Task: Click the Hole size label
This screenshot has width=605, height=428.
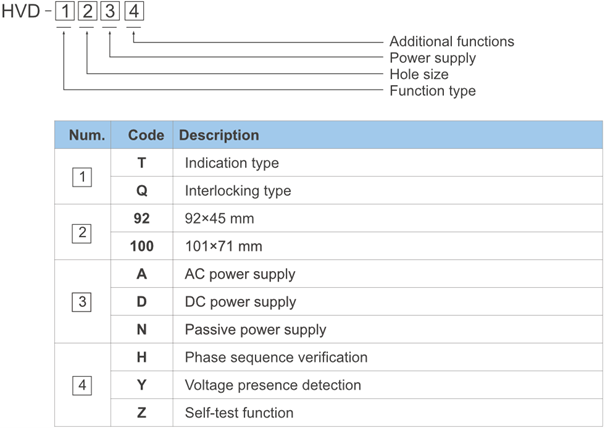Action: point(418,75)
